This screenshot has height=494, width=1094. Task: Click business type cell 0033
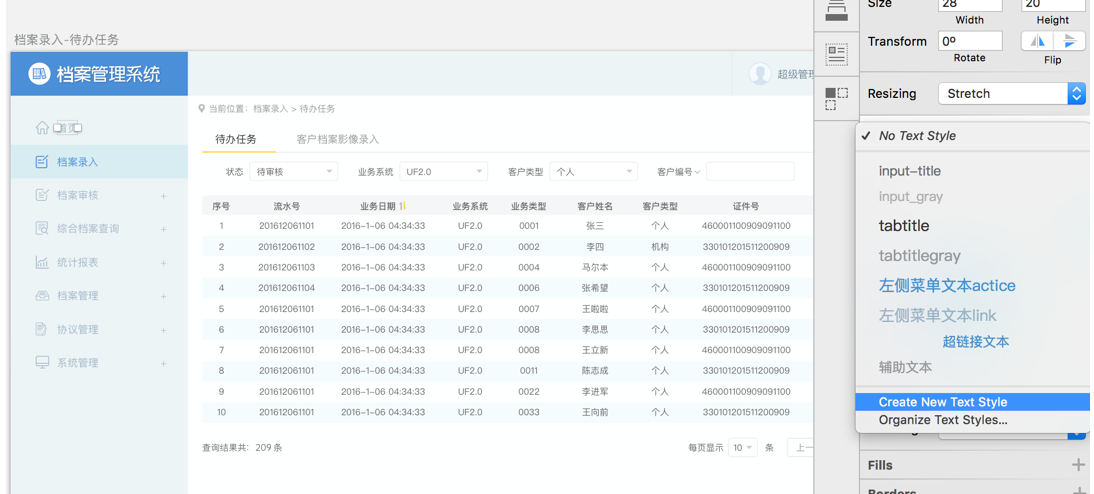[x=529, y=412]
